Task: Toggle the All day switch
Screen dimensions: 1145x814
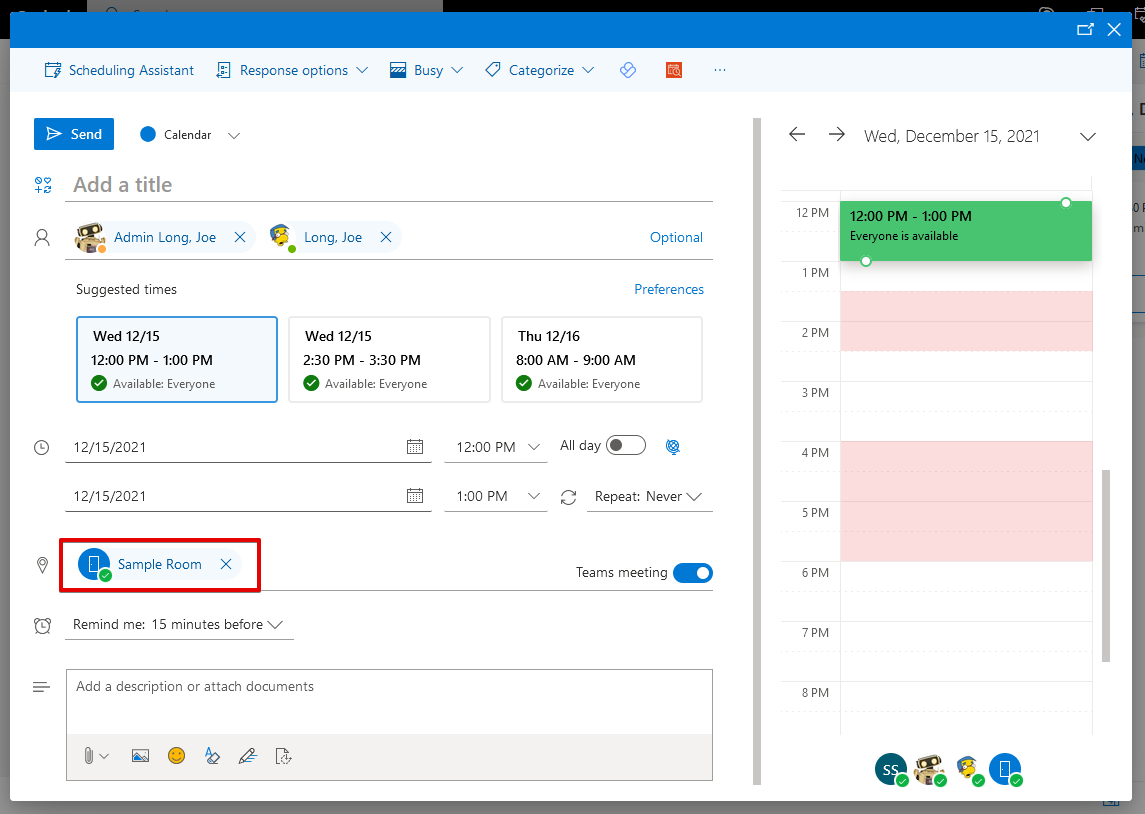Action: point(626,446)
